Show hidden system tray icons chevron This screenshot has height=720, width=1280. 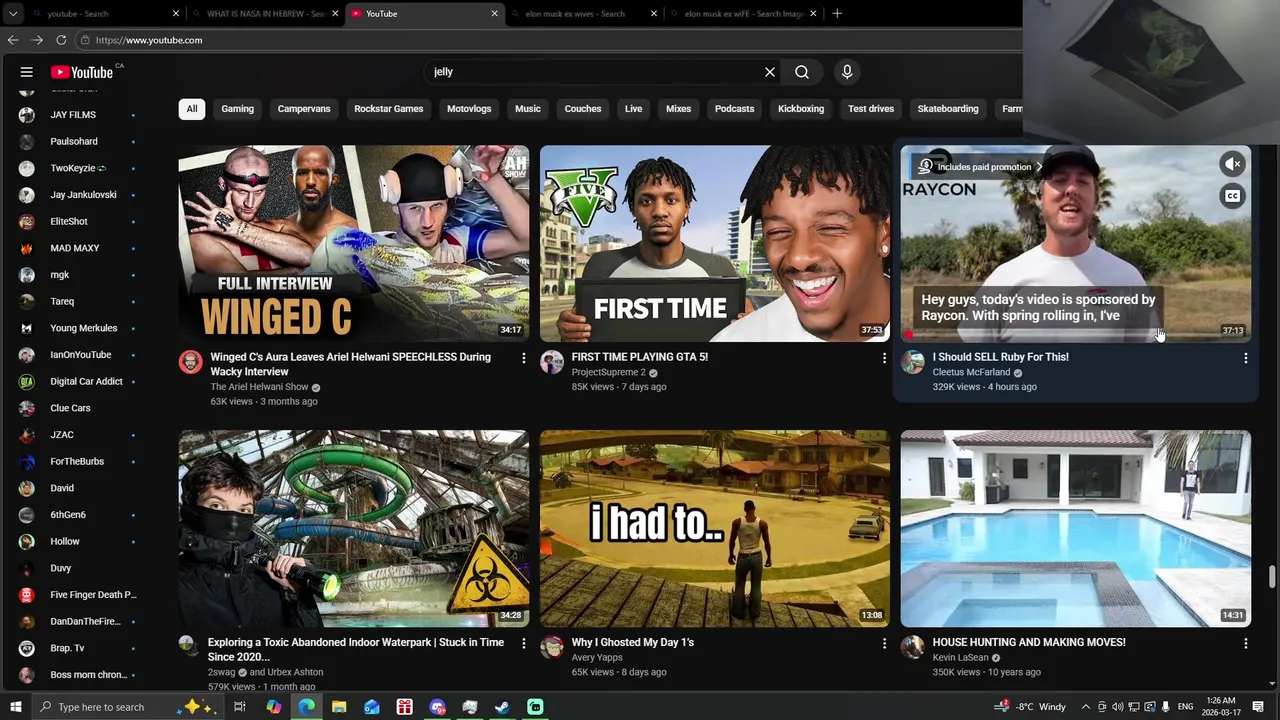coord(1086,707)
